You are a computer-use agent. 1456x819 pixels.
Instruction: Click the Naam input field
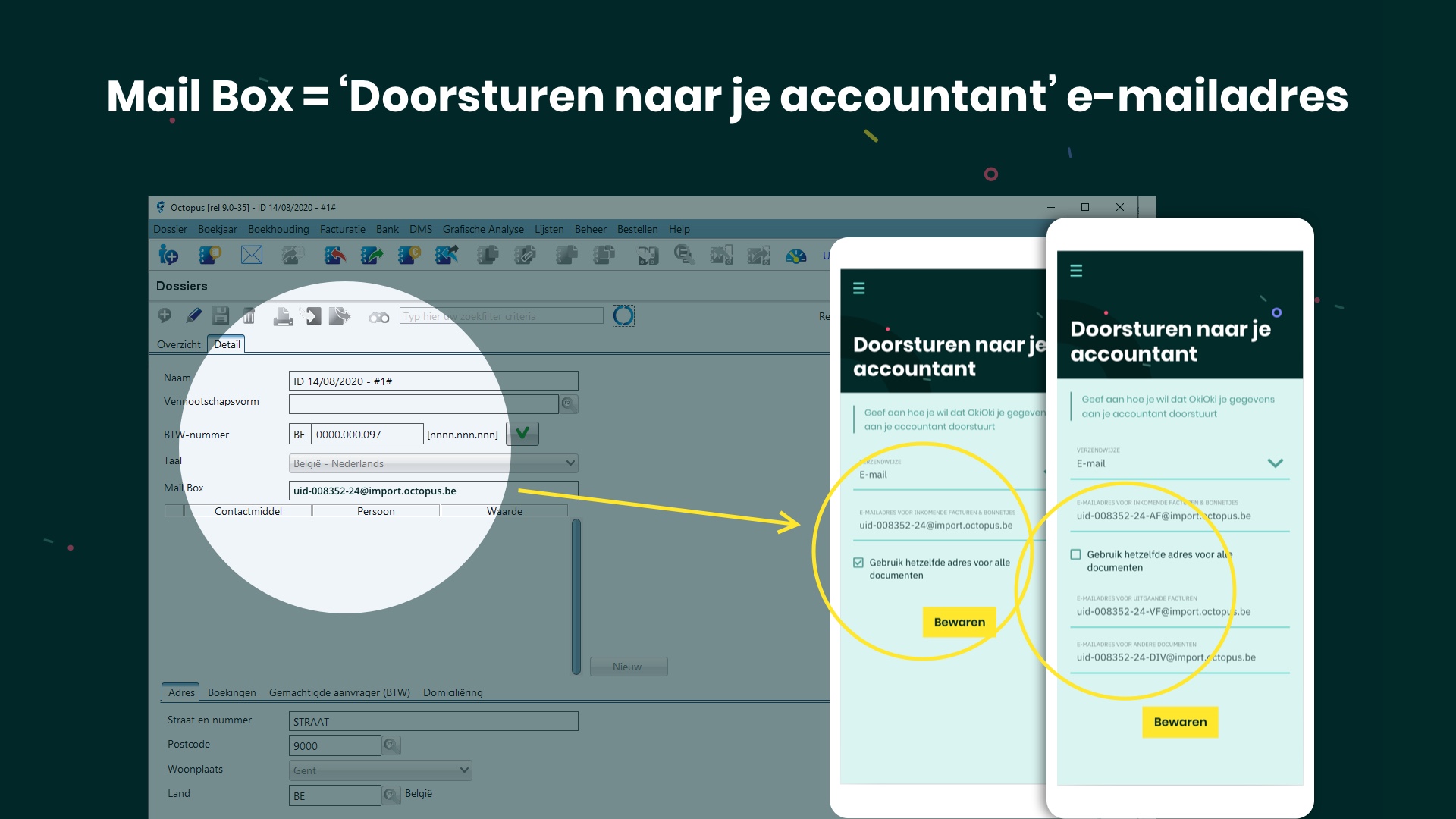(433, 381)
